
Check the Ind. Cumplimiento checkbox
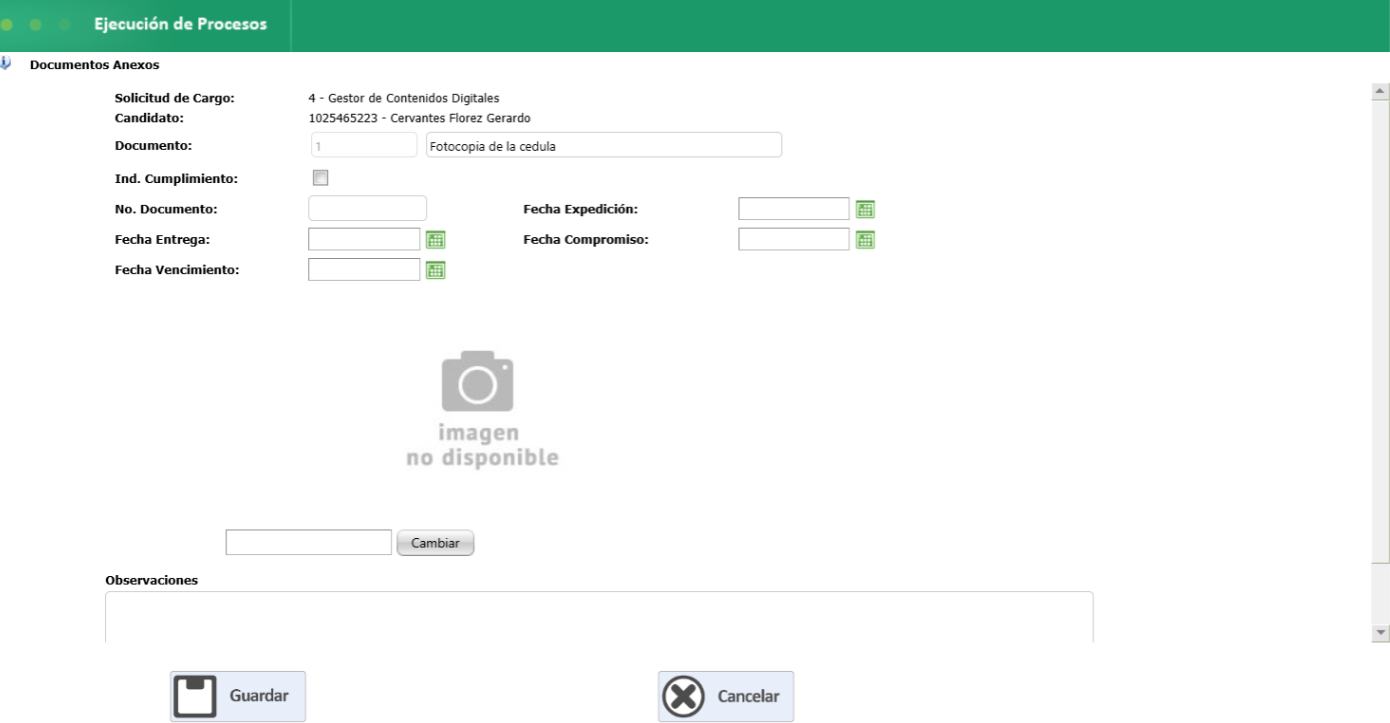click(x=320, y=178)
